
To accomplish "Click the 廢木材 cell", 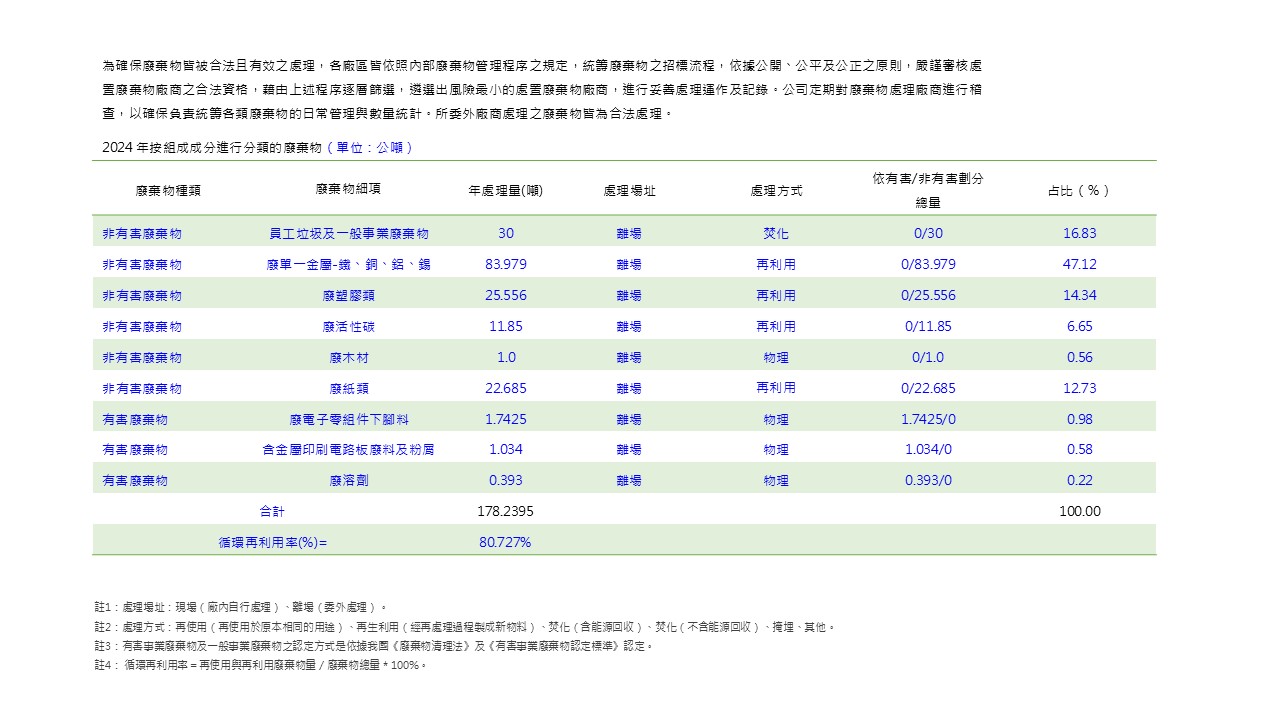I will pyautogui.click(x=348, y=358).
